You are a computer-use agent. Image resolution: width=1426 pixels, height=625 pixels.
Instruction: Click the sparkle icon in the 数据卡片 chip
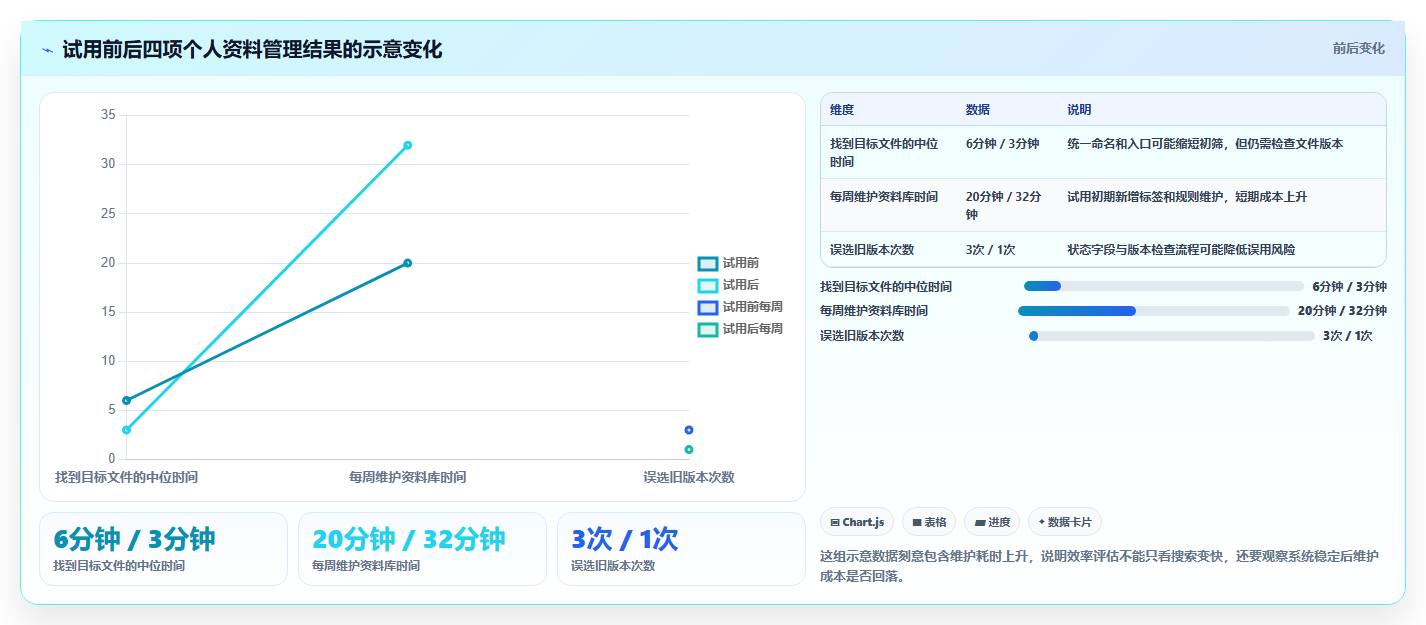click(x=1042, y=522)
